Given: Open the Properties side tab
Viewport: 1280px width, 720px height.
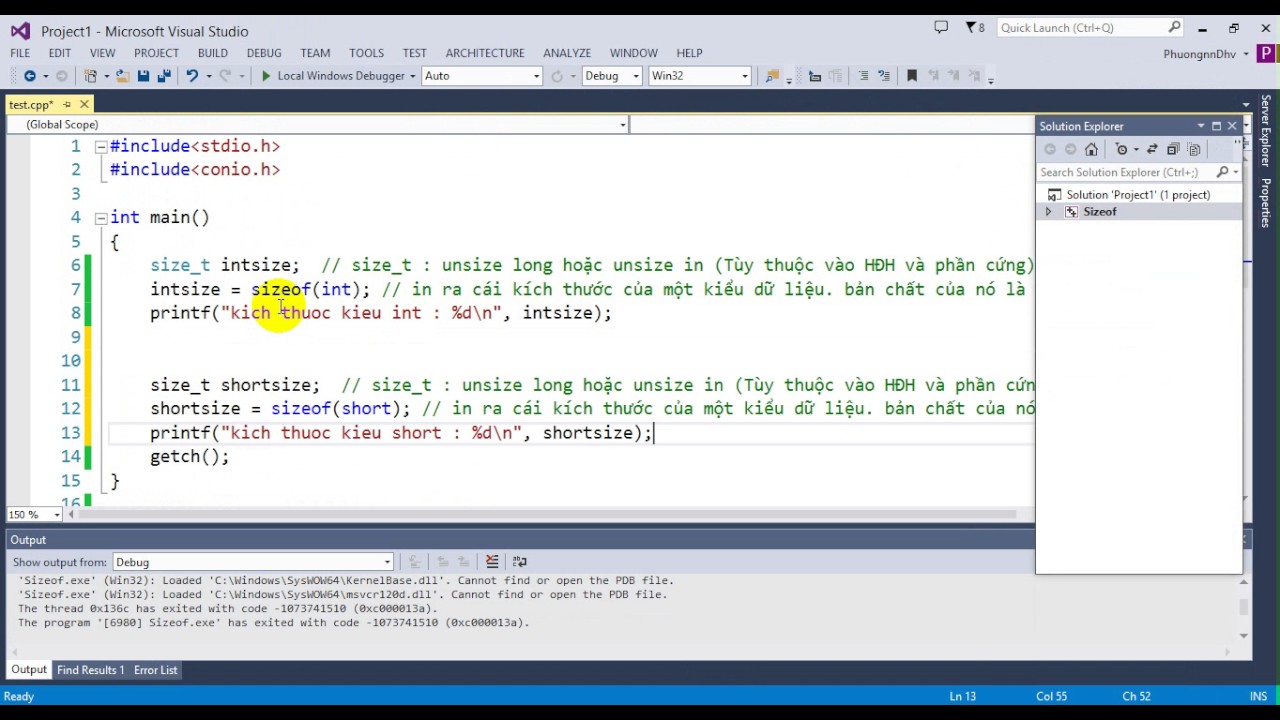Looking at the screenshot, I should [x=1266, y=203].
